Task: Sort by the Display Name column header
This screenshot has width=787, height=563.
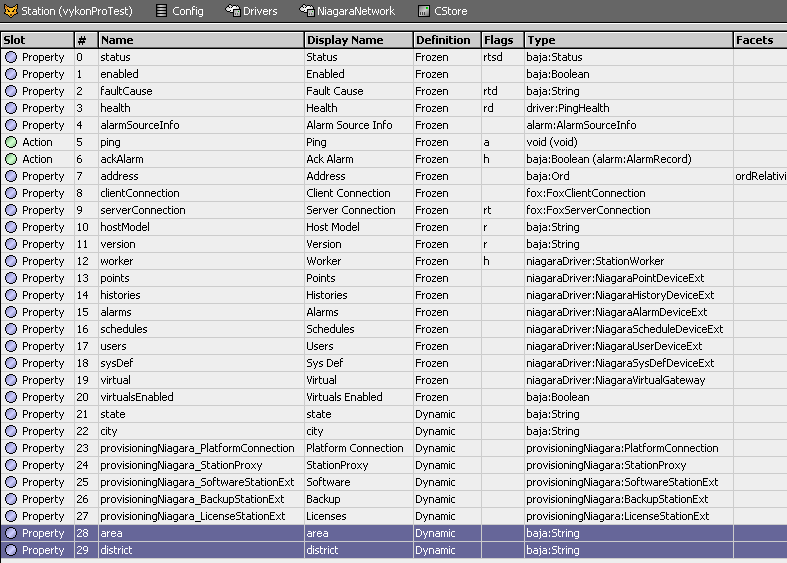Action: (345, 40)
